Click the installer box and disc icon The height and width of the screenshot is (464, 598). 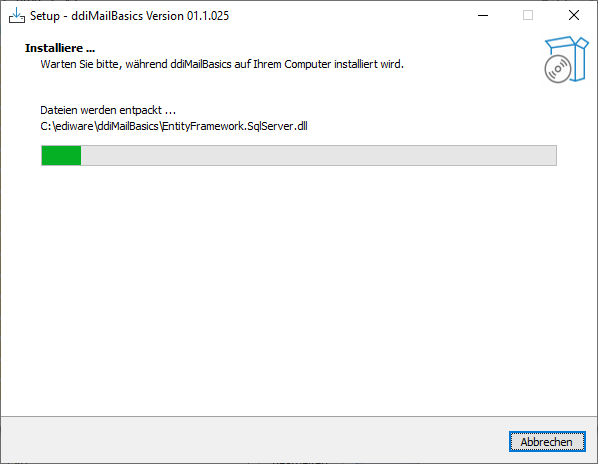tap(566, 59)
